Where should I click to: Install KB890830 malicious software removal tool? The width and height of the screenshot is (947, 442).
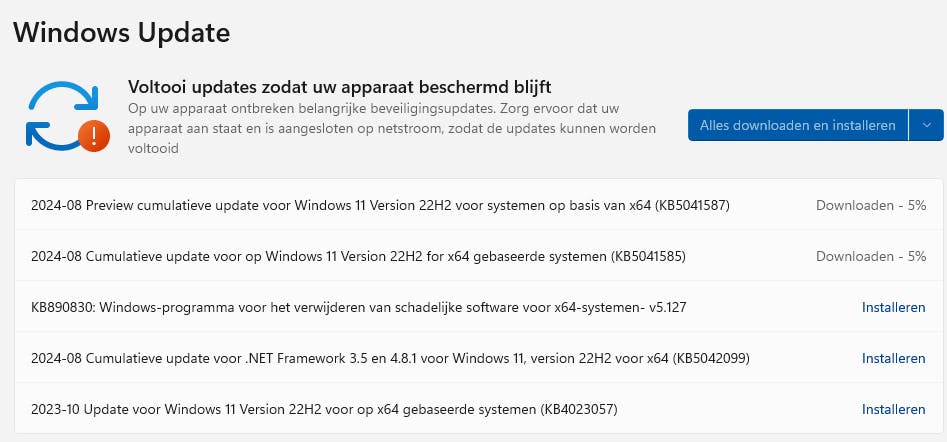(x=893, y=307)
